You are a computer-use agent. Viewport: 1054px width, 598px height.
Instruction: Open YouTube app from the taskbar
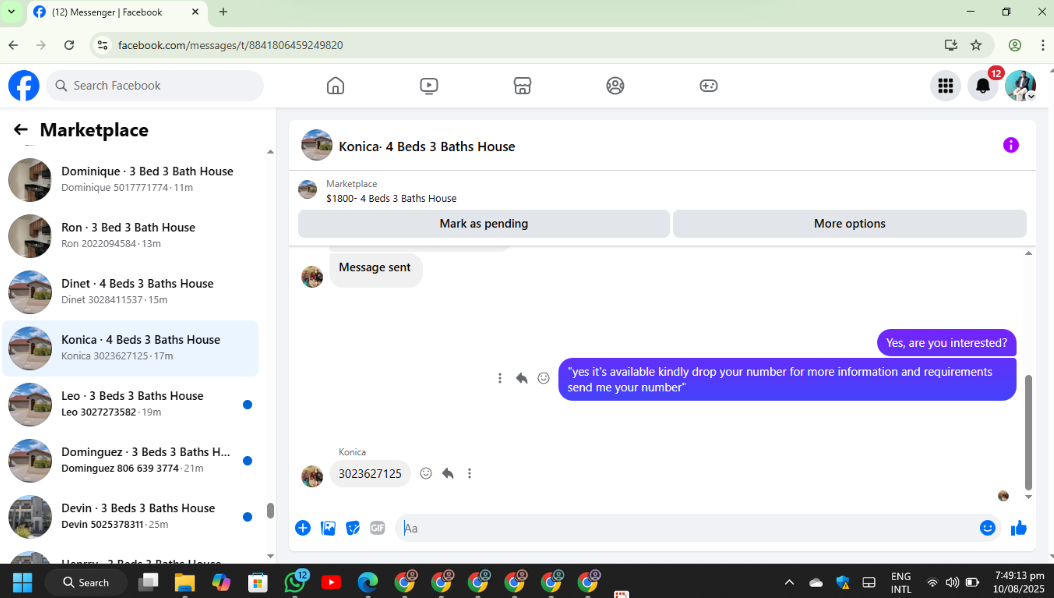pos(331,582)
